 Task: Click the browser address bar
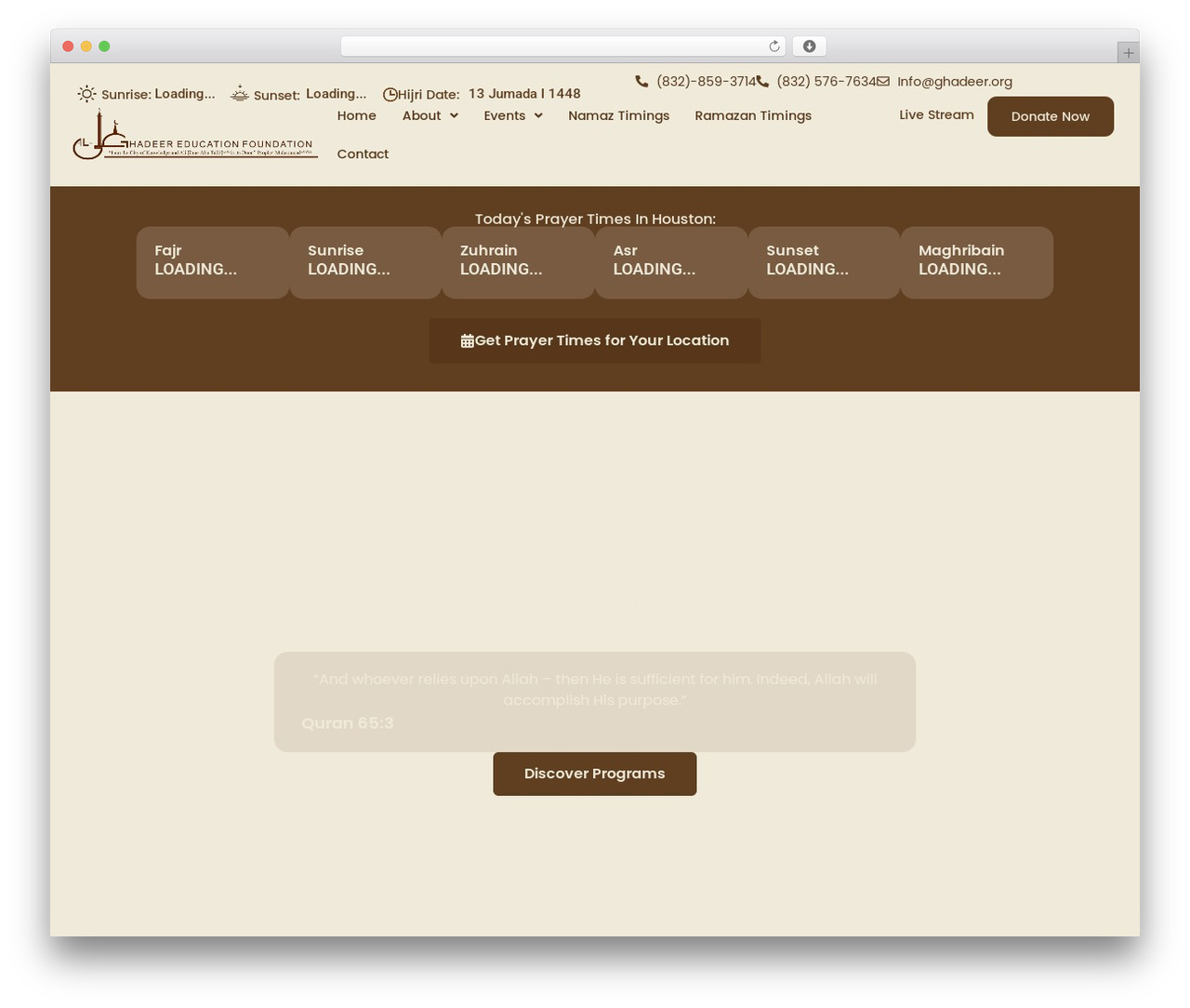tap(562, 46)
